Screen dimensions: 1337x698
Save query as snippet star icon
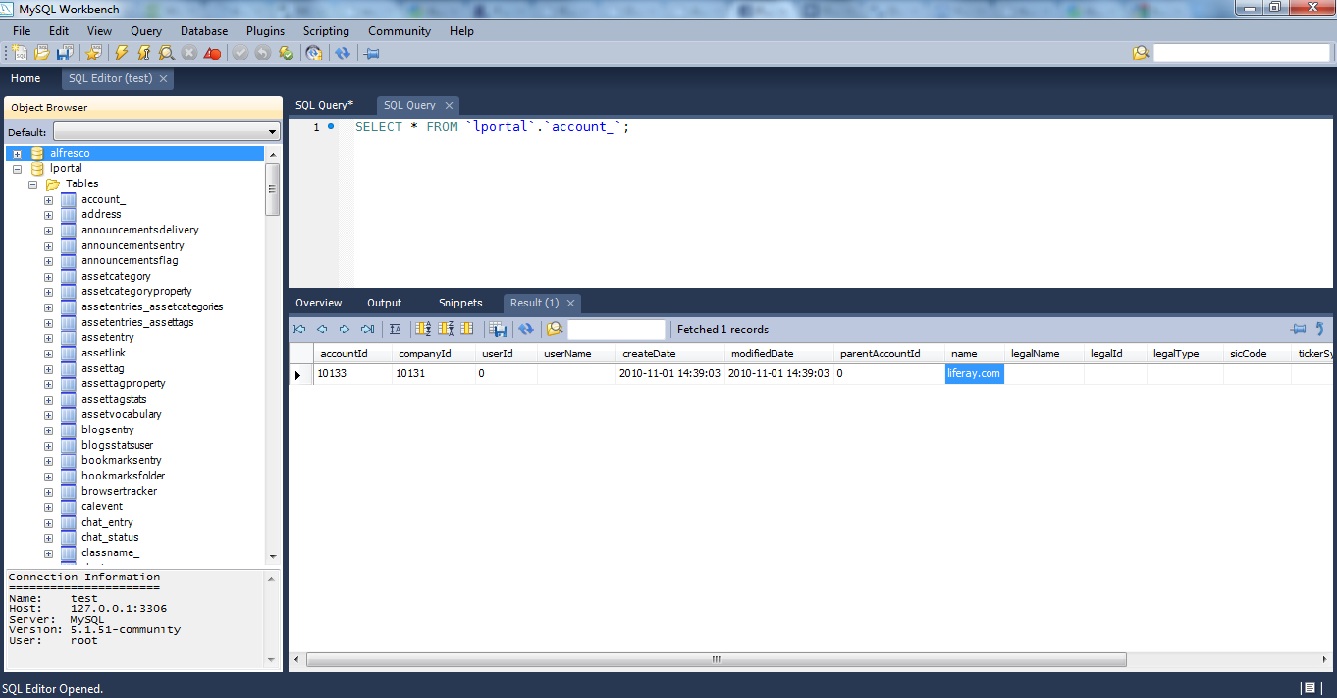tap(94, 53)
